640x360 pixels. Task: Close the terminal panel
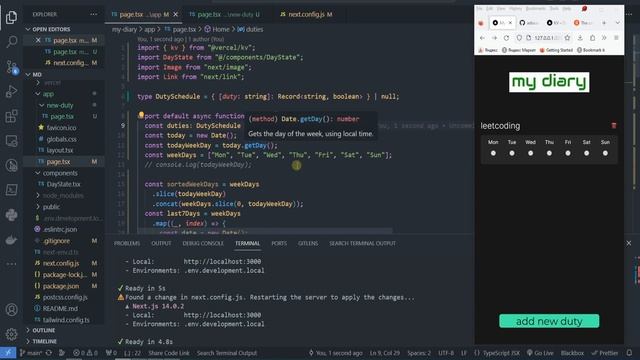(x=629, y=243)
